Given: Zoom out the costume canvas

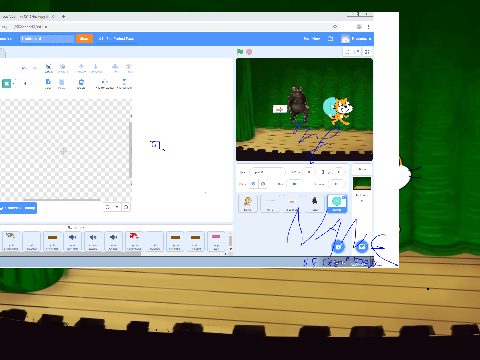Looking at the screenshot, I should 108,207.
